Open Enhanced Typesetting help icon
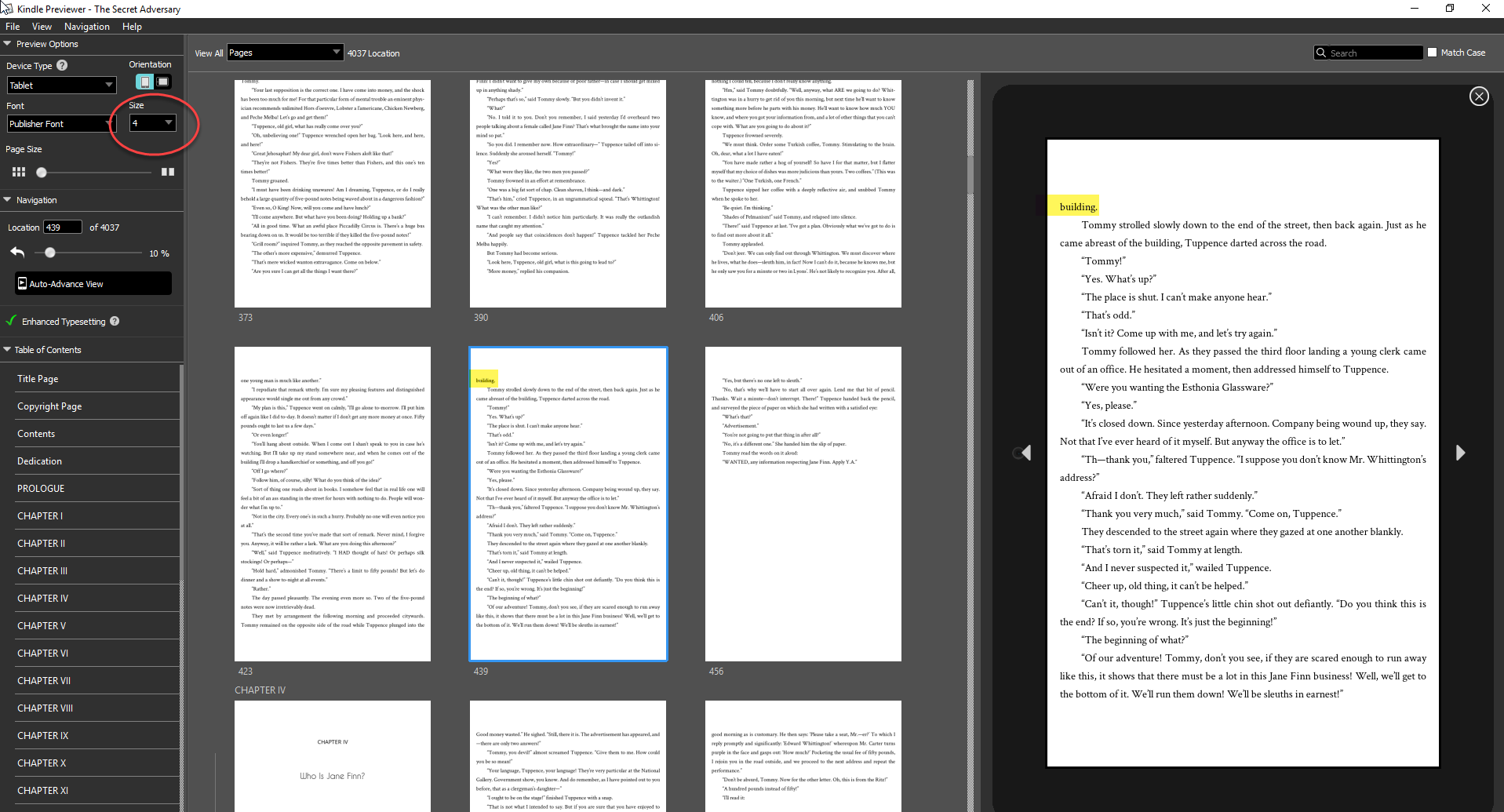1504x812 pixels. (115, 321)
